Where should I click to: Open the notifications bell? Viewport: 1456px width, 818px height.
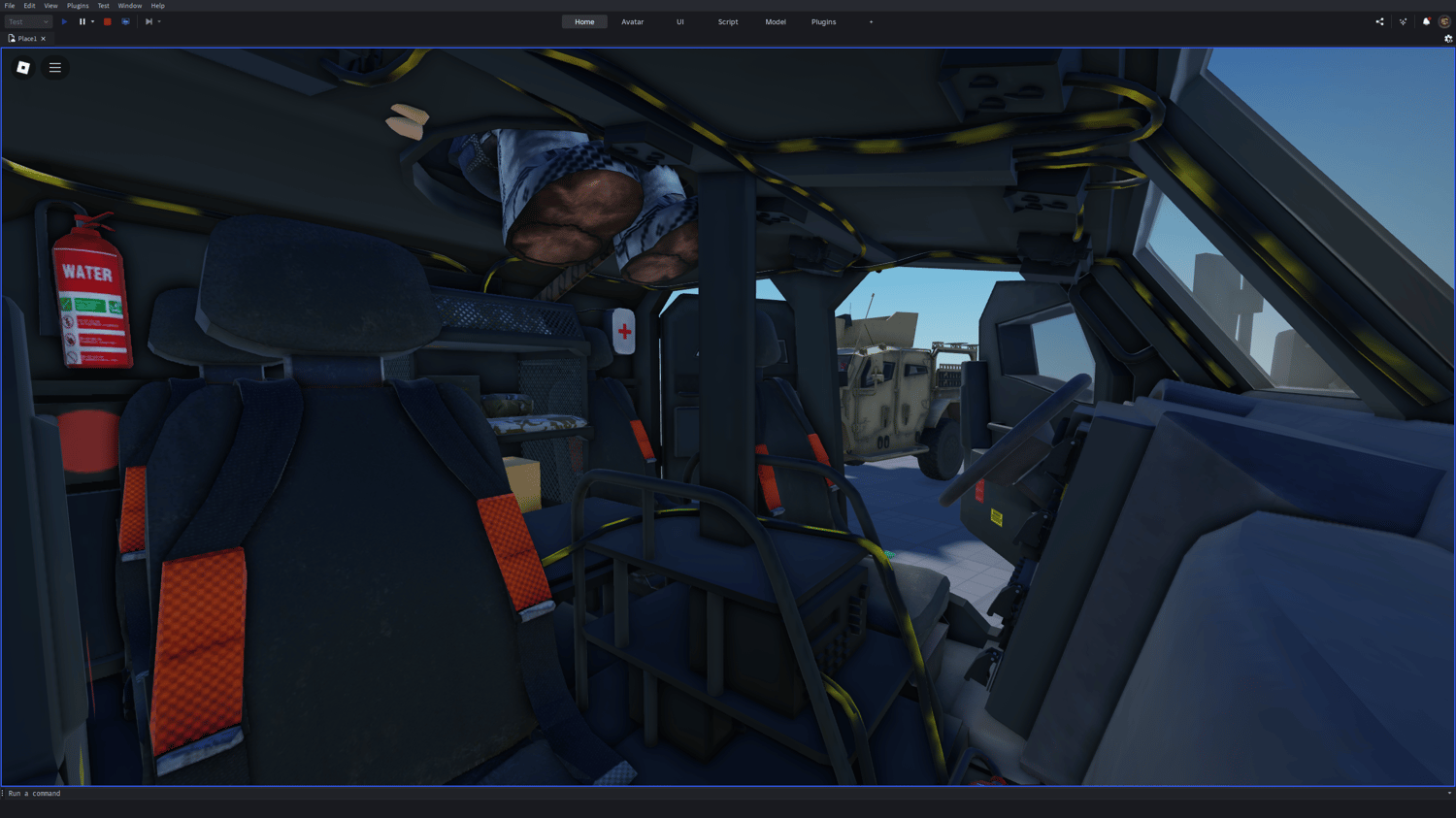pos(1426,21)
